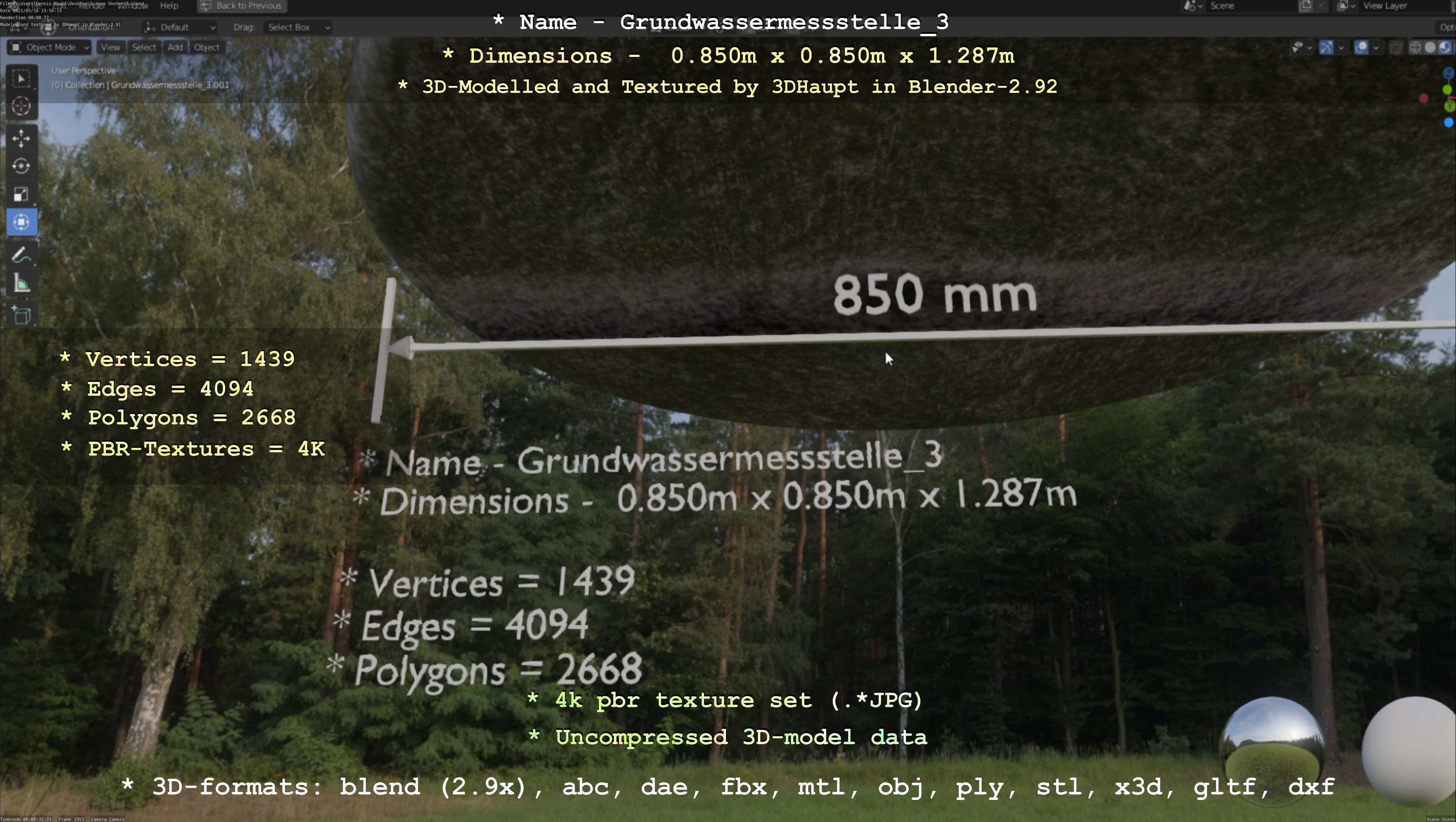The image size is (1456, 822).
Task: Click the light blue negative Z gizmo dot
Action: (x=1449, y=122)
